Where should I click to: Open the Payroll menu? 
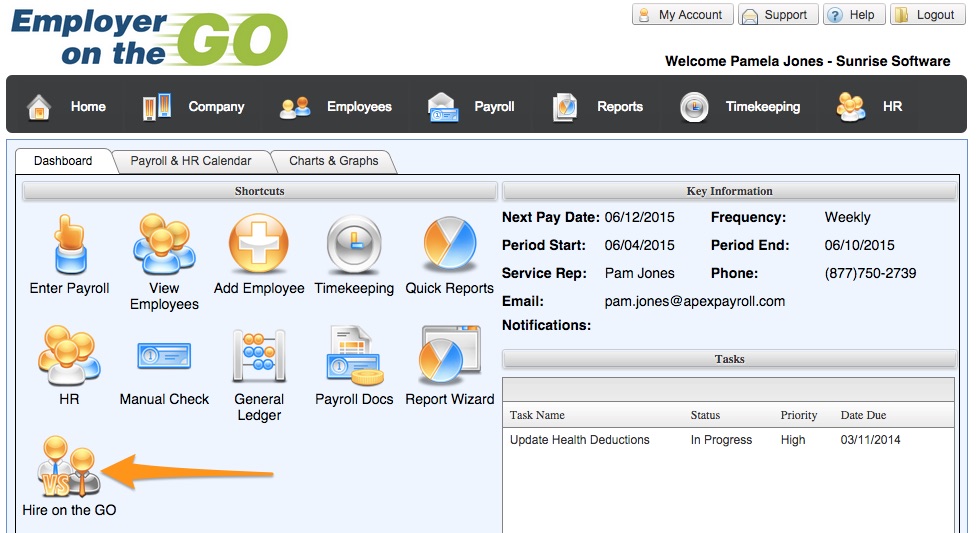[494, 107]
